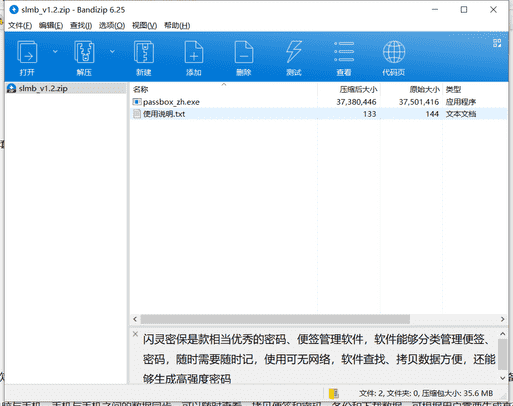The width and height of the screenshot is (513, 406).
Task: Open the 视图(V) menu
Action: point(144,26)
